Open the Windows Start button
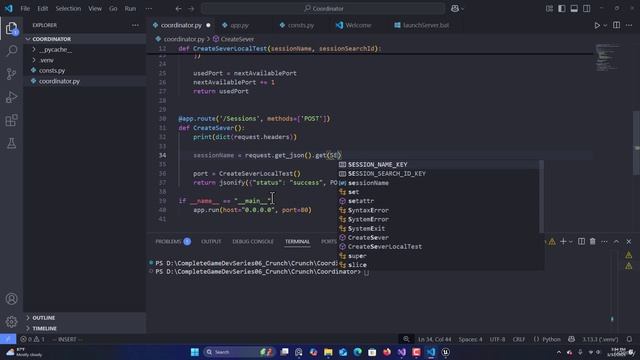 coord(195,352)
